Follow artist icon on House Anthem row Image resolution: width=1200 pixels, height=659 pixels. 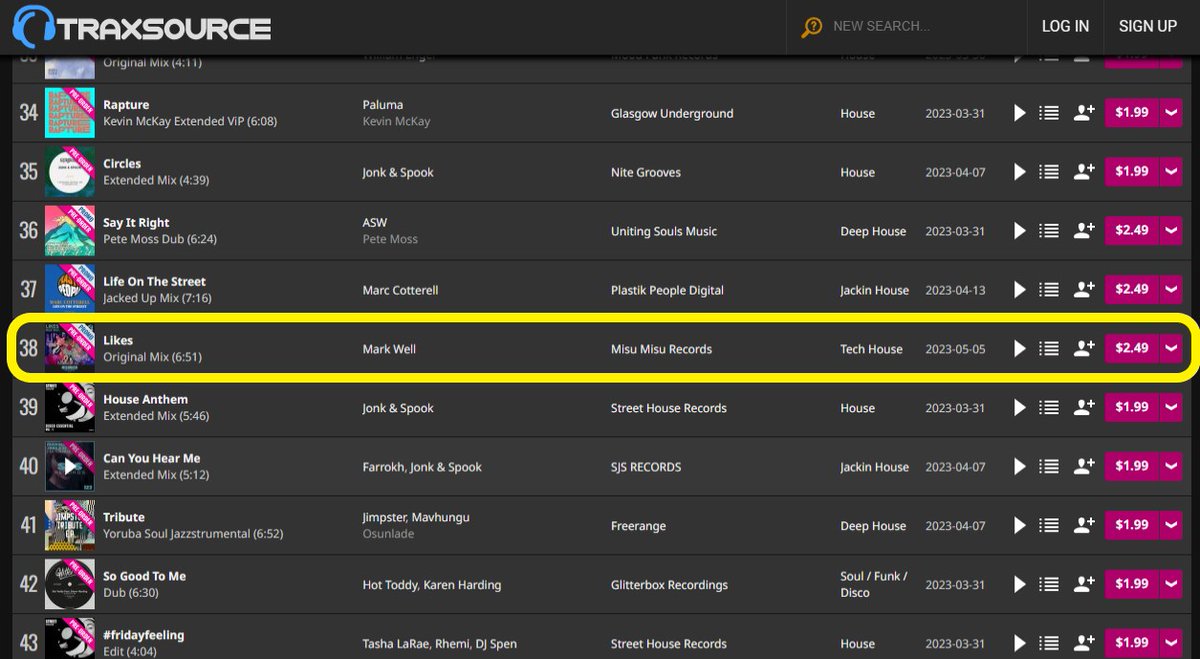(1084, 408)
